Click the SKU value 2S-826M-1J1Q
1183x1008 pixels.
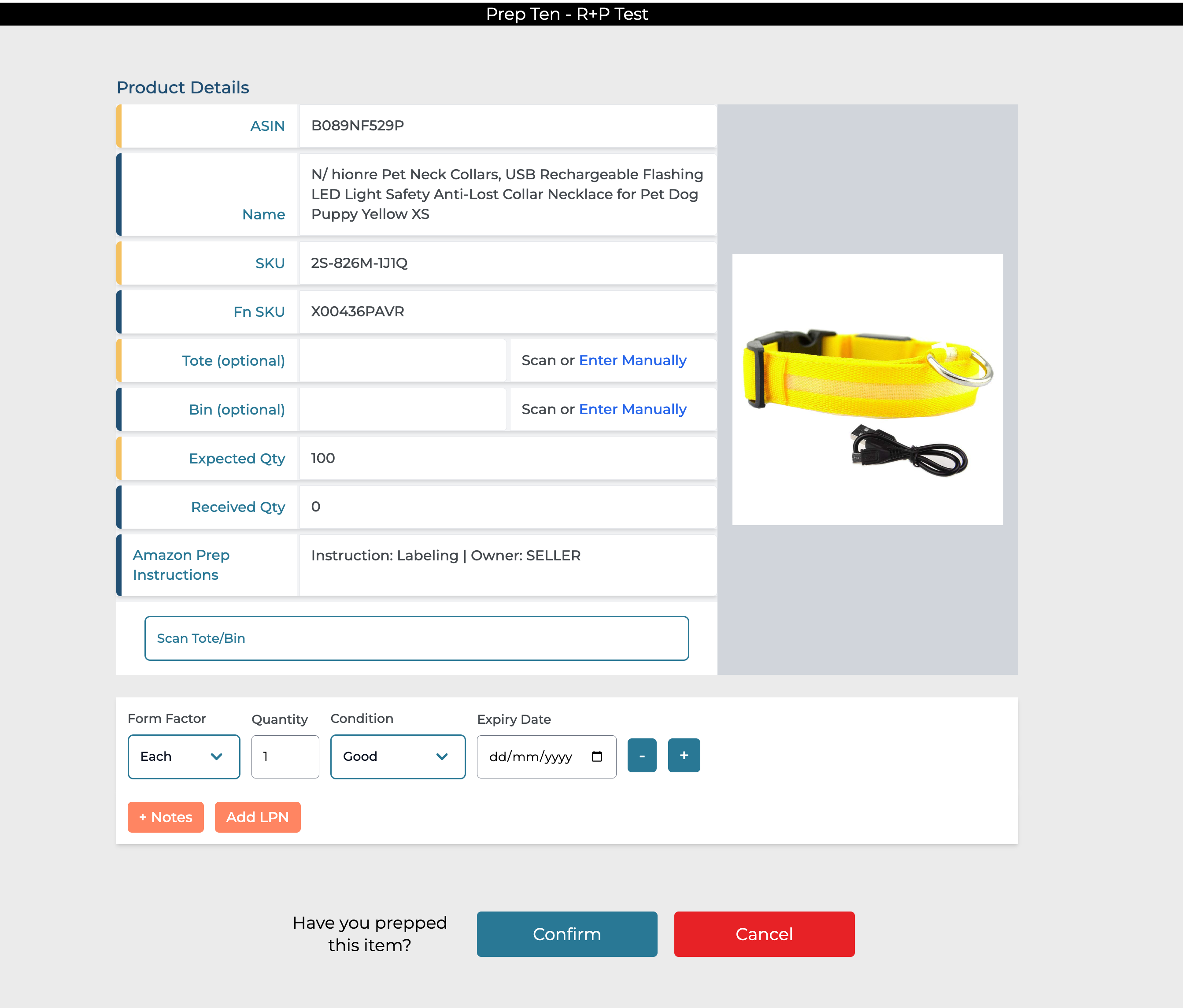coord(359,263)
